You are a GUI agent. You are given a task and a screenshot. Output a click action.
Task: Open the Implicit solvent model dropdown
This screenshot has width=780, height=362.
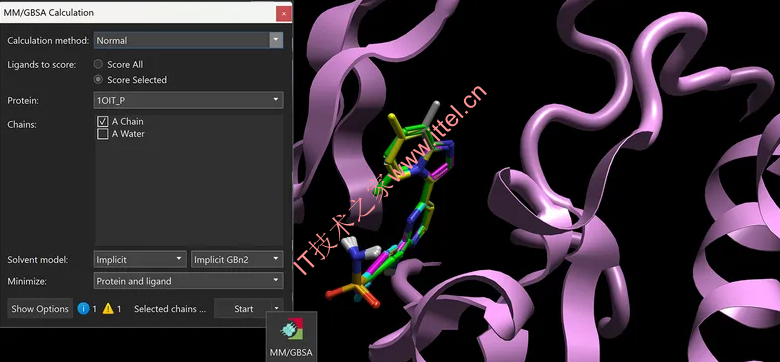pos(140,260)
